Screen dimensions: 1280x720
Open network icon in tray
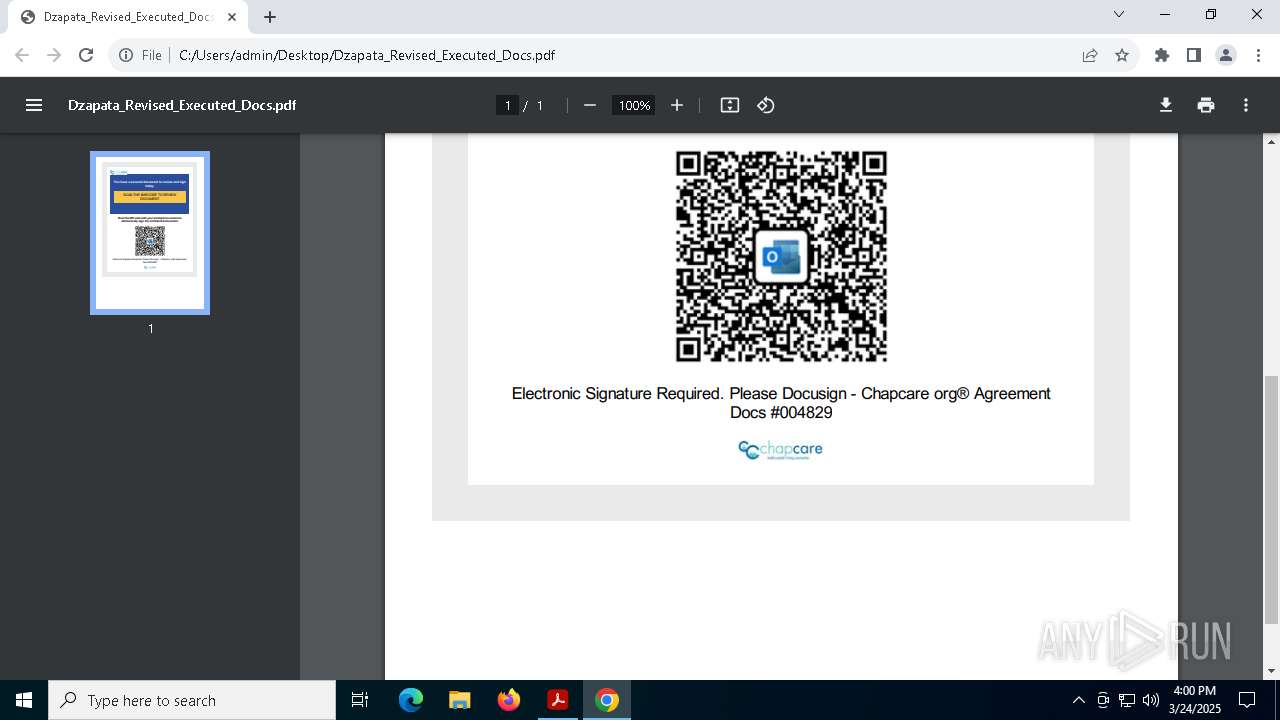(1127, 700)
